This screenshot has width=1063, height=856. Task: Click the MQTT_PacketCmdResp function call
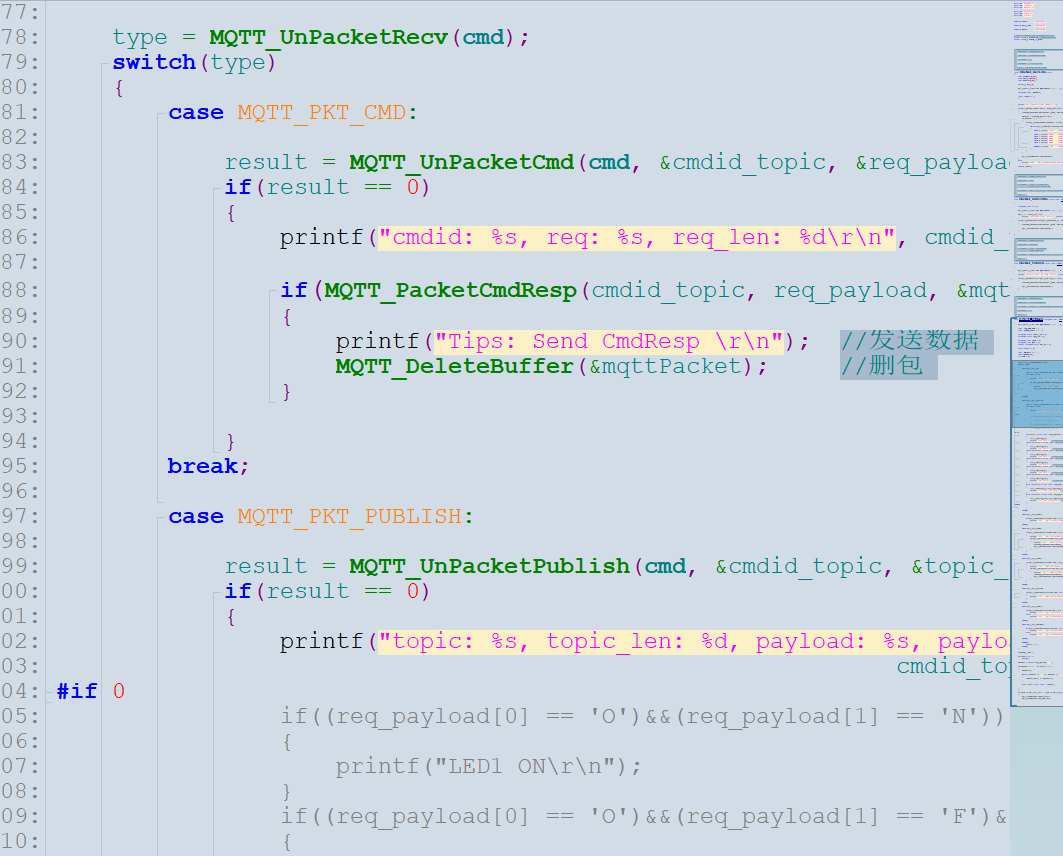450,291
